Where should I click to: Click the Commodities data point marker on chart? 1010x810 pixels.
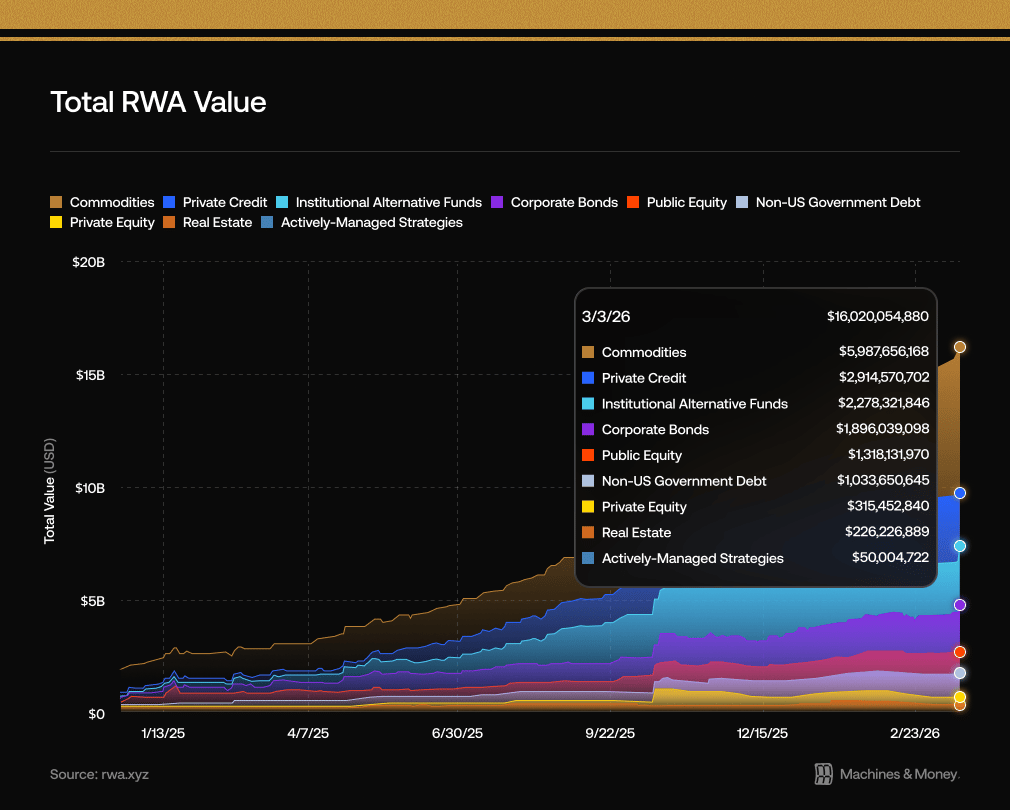click(960, 347)
